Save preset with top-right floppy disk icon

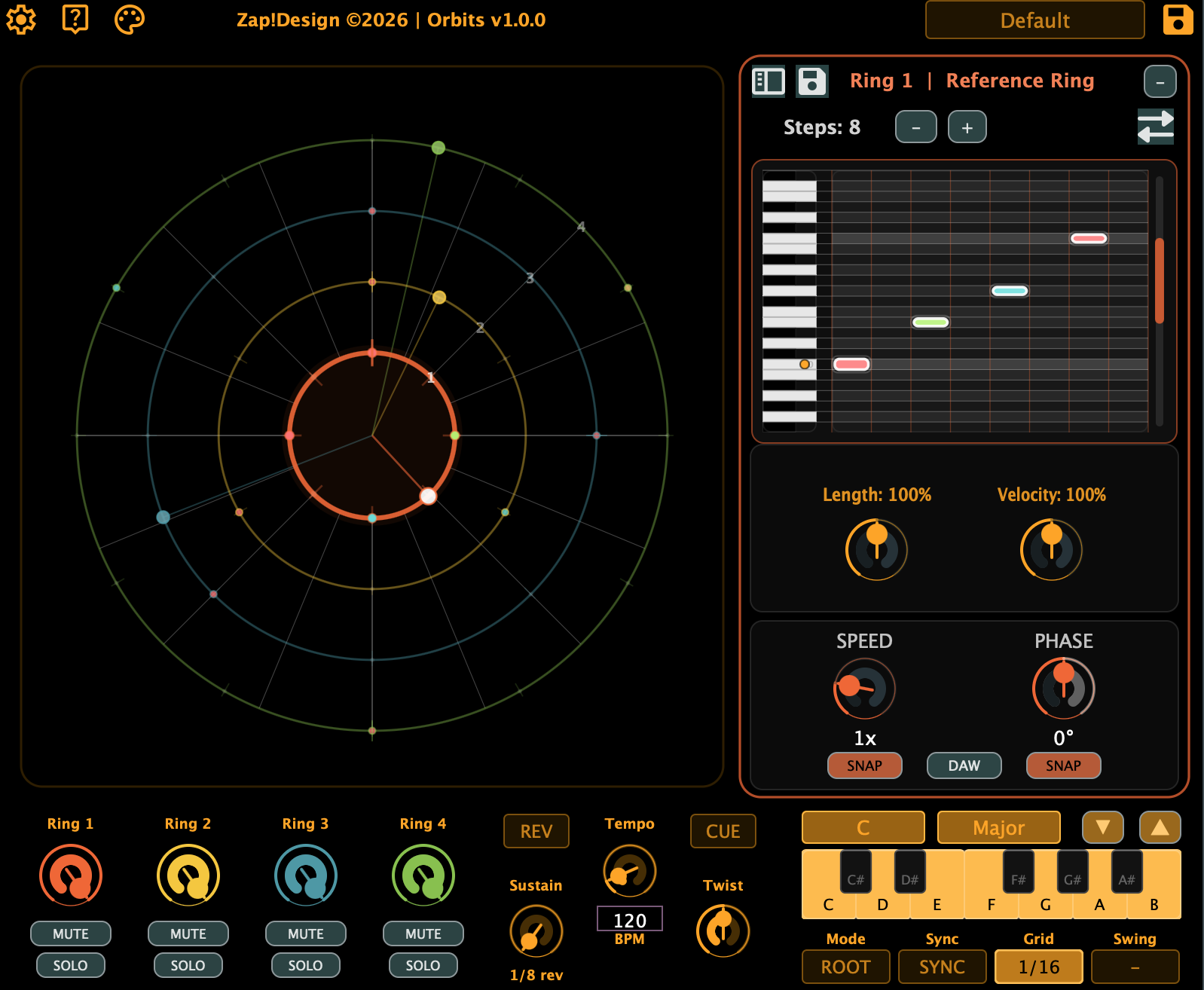(x=1178, y=20)
